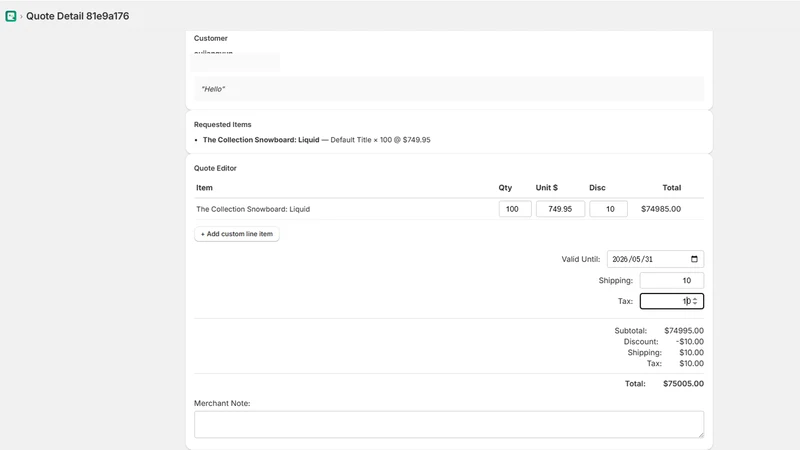Image resolution: width=800 pixels, height=450 pixels.
Task: Click the Add custom line item button
Action: point(237,234)
